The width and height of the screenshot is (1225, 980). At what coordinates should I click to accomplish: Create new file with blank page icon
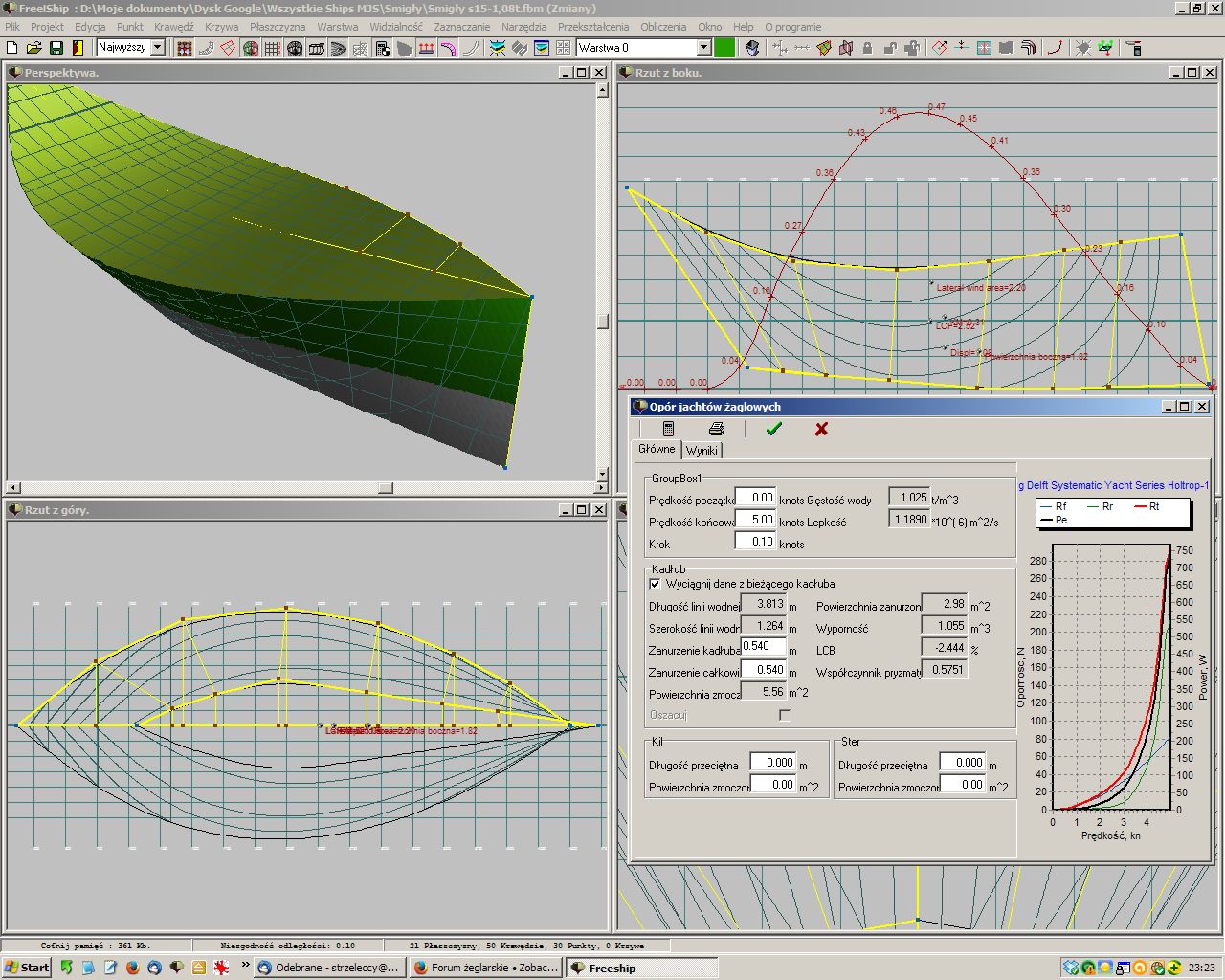click(x=12, y=48)
